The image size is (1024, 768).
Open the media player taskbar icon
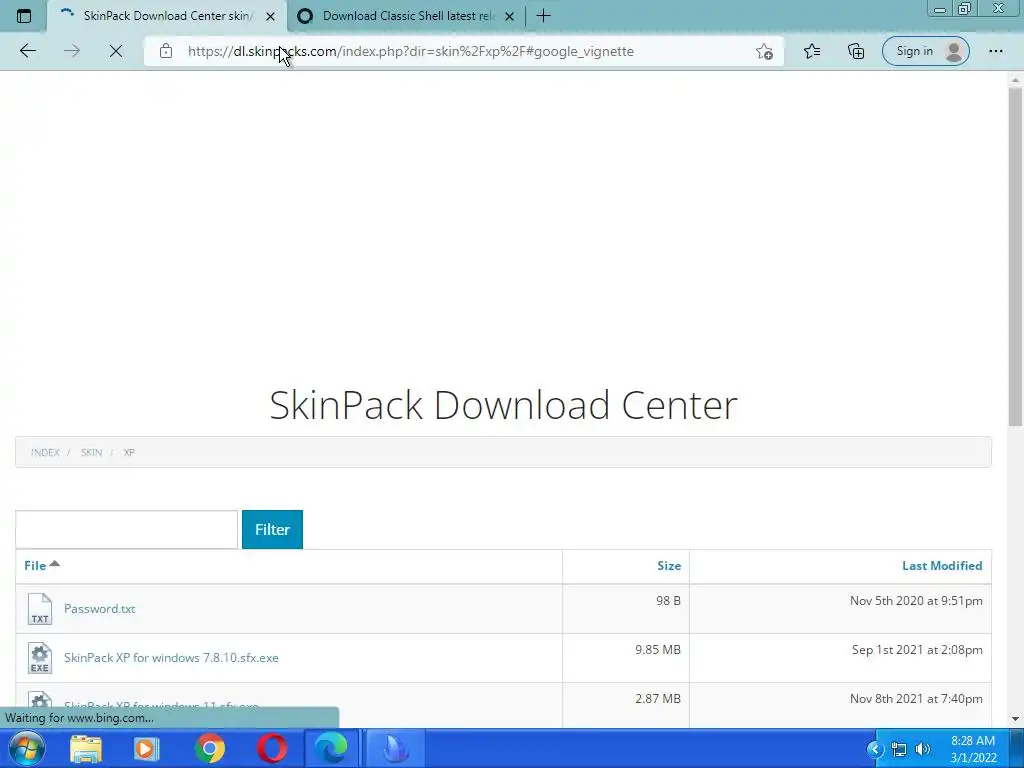pos(146,749)
